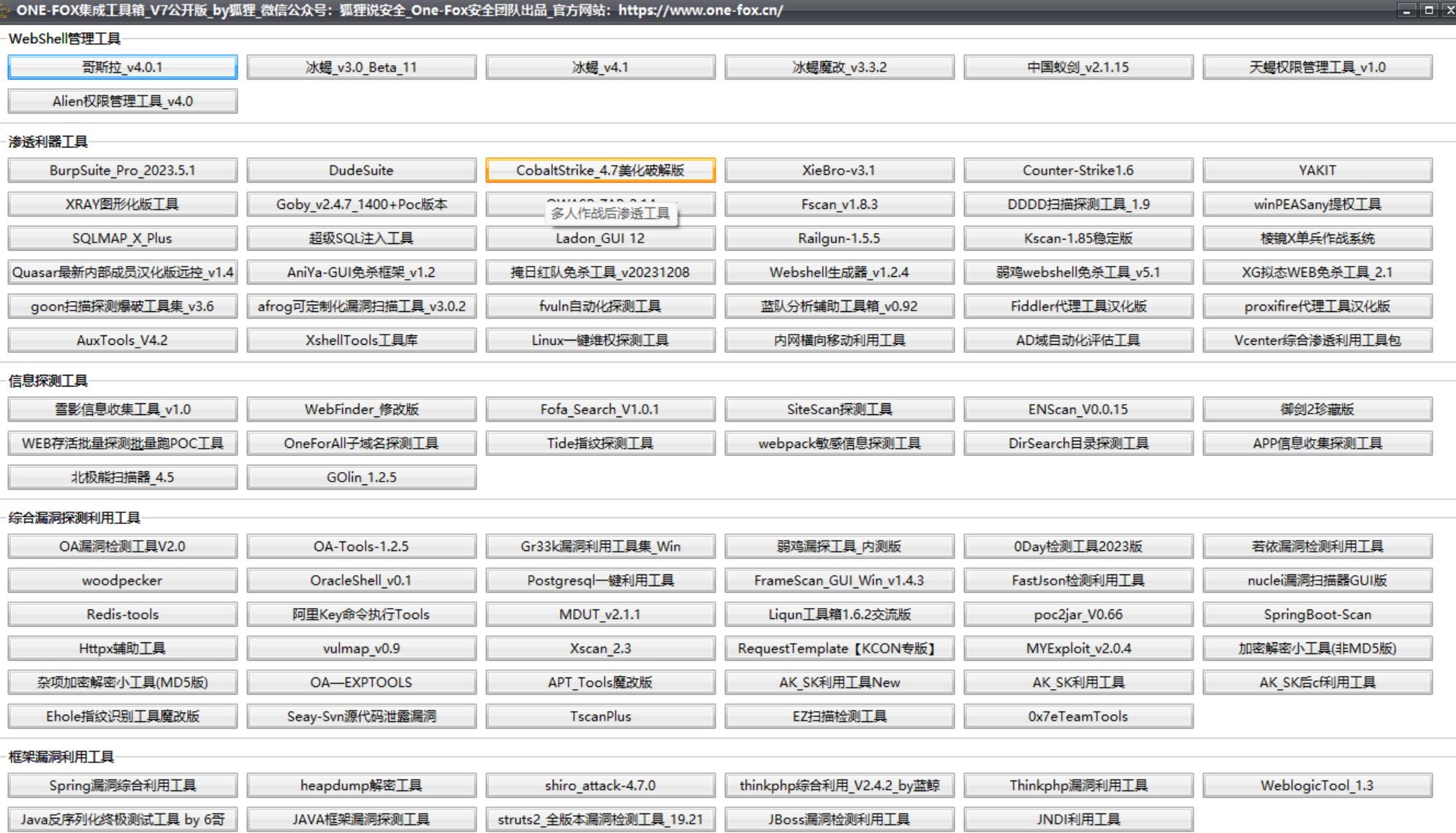Launch SpringBoot-Scan
The width and height of the screenshot is (1456, 833).
[x=1317, y=615]
